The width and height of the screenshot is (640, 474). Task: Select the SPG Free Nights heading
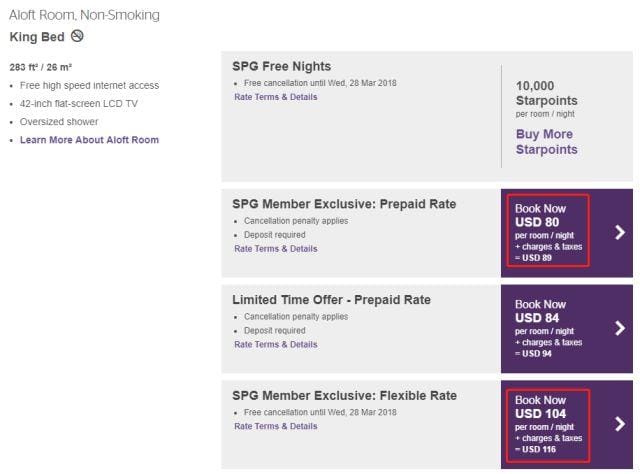coord(281,66)
